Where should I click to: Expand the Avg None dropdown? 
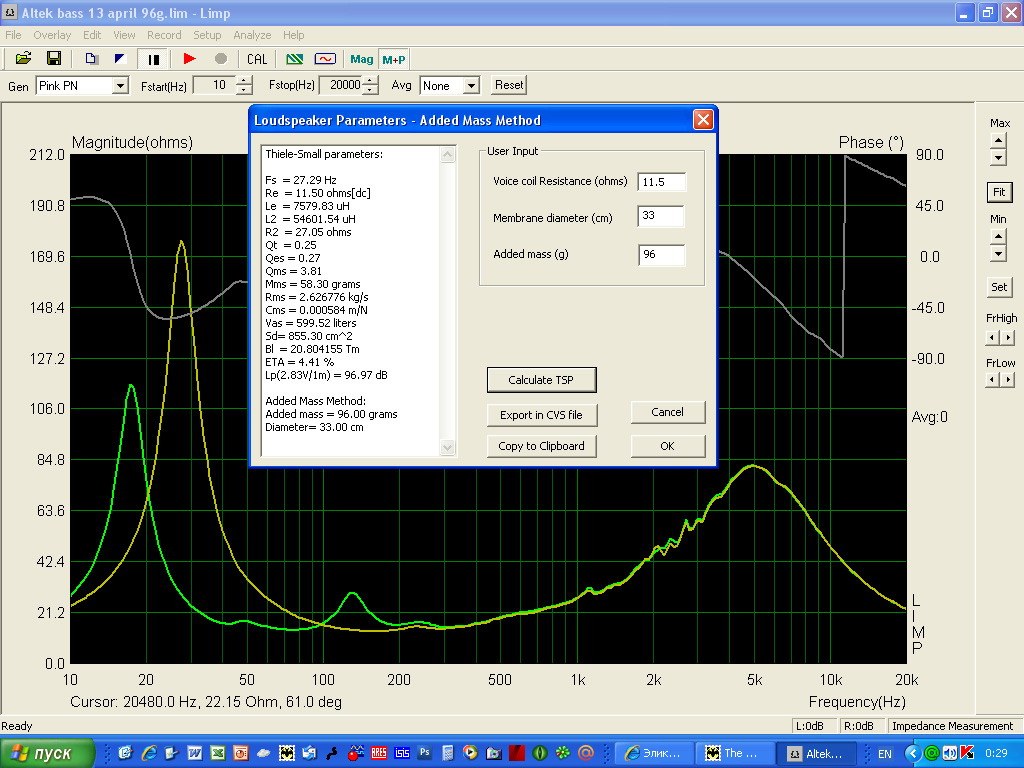click(x=471, y=86)
